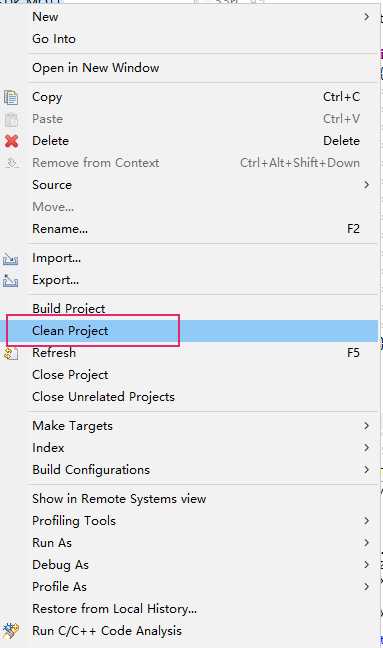Viewport: 383px width, 648px height.
Task: Click the Refresh icon
Action: tap(11, 353)
